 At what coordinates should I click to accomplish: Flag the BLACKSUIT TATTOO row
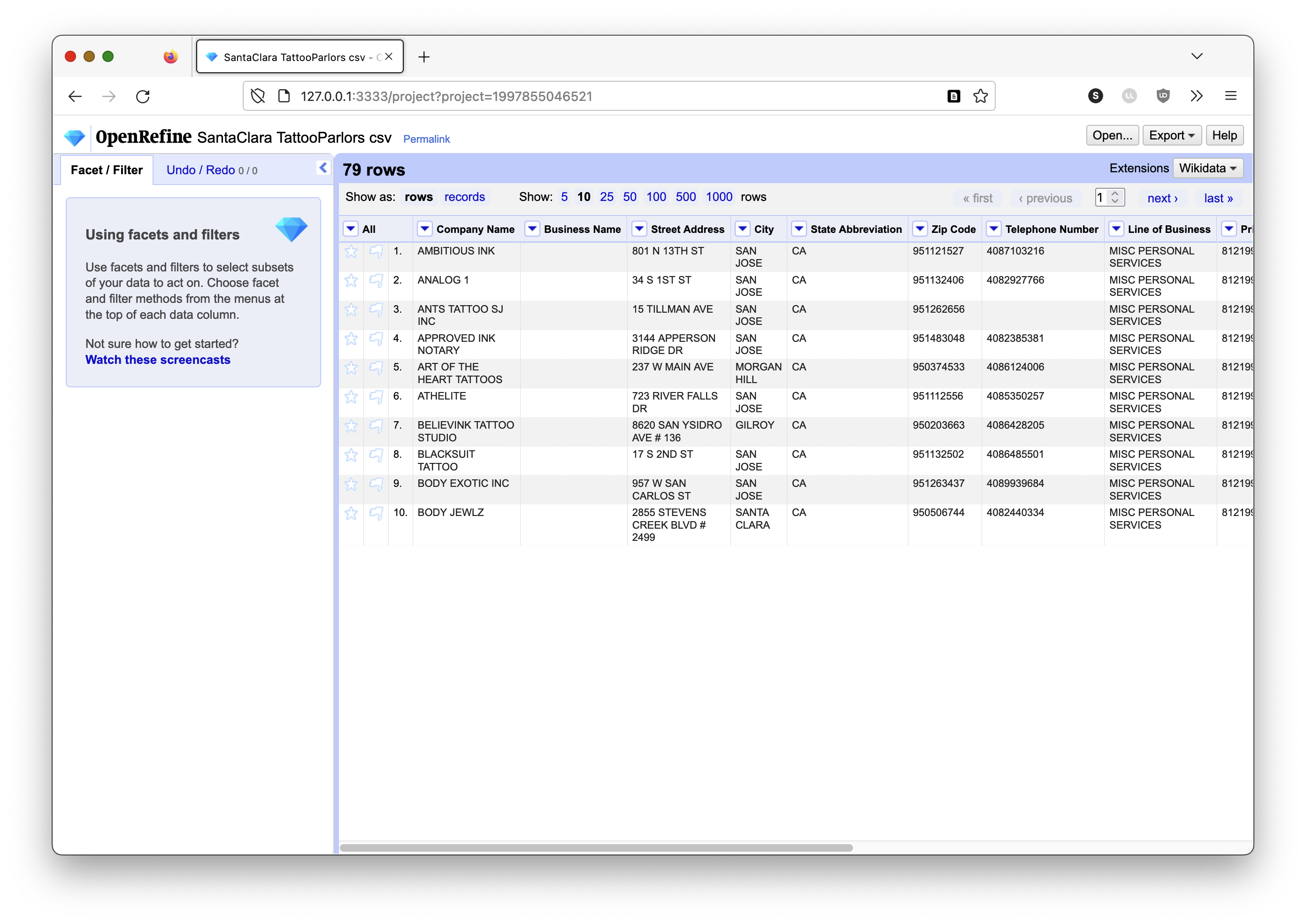point(376,454)
